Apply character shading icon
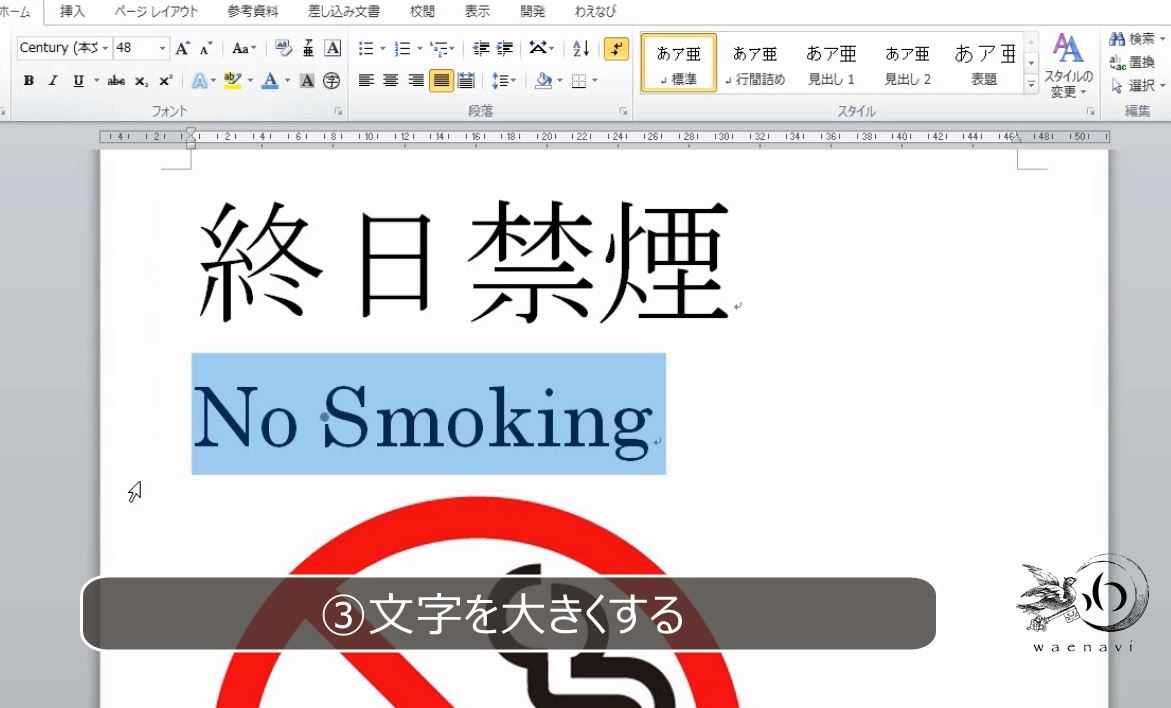This screenshot has width=1171, height=708. point(307,81)
